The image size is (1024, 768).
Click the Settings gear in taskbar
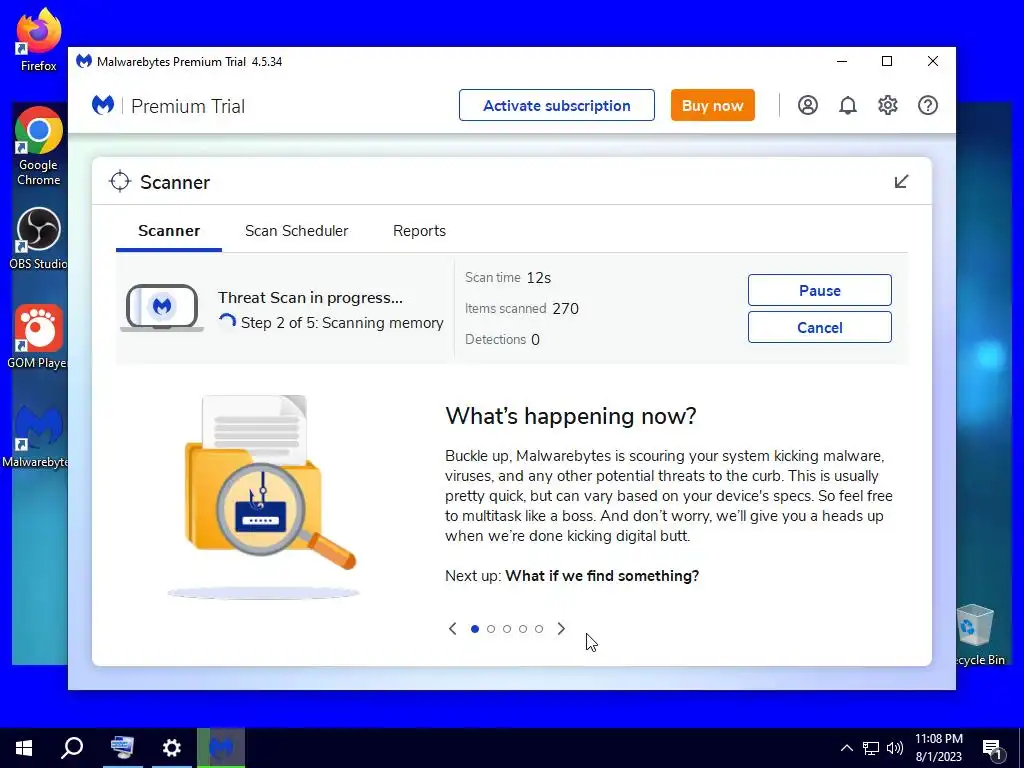coord(172,748)
